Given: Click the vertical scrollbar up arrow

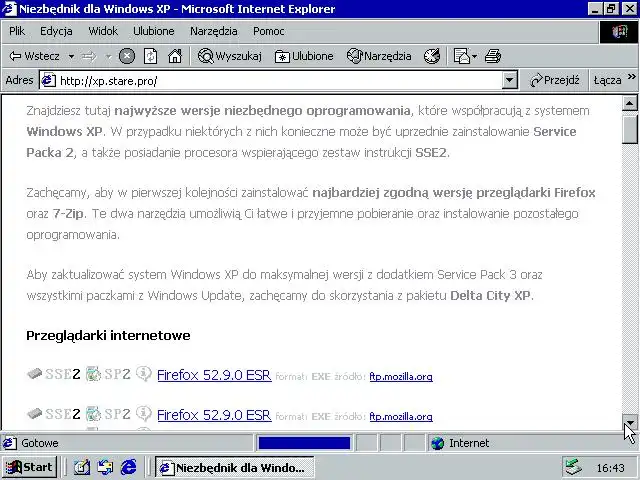Looking at the screenshot, I should 629,104.
